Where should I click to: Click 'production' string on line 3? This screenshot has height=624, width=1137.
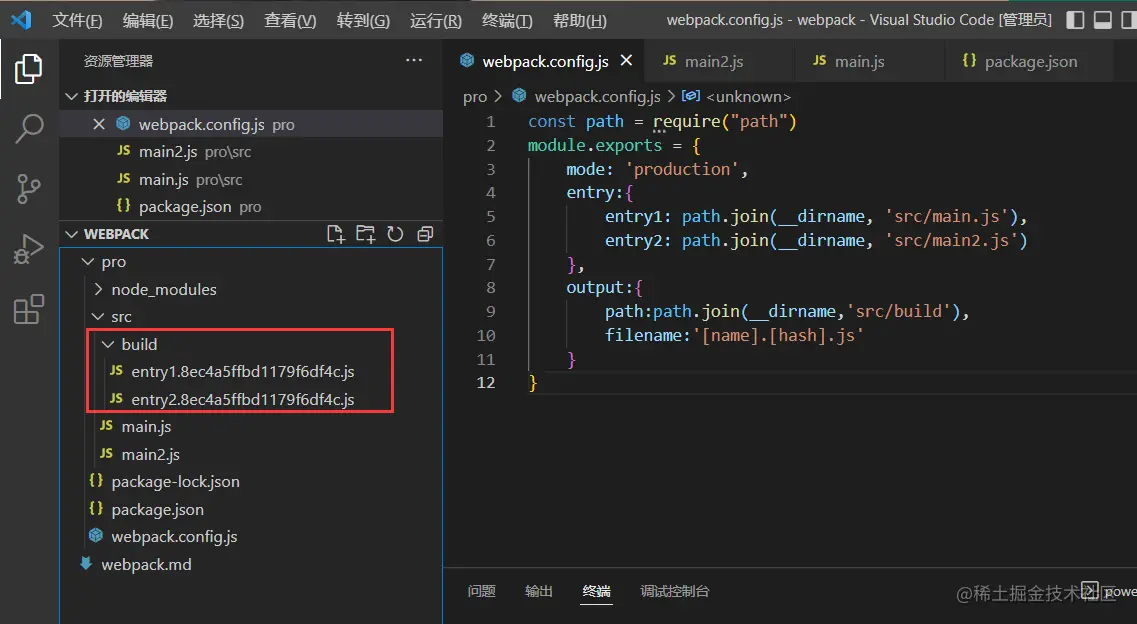click(682, 169)
